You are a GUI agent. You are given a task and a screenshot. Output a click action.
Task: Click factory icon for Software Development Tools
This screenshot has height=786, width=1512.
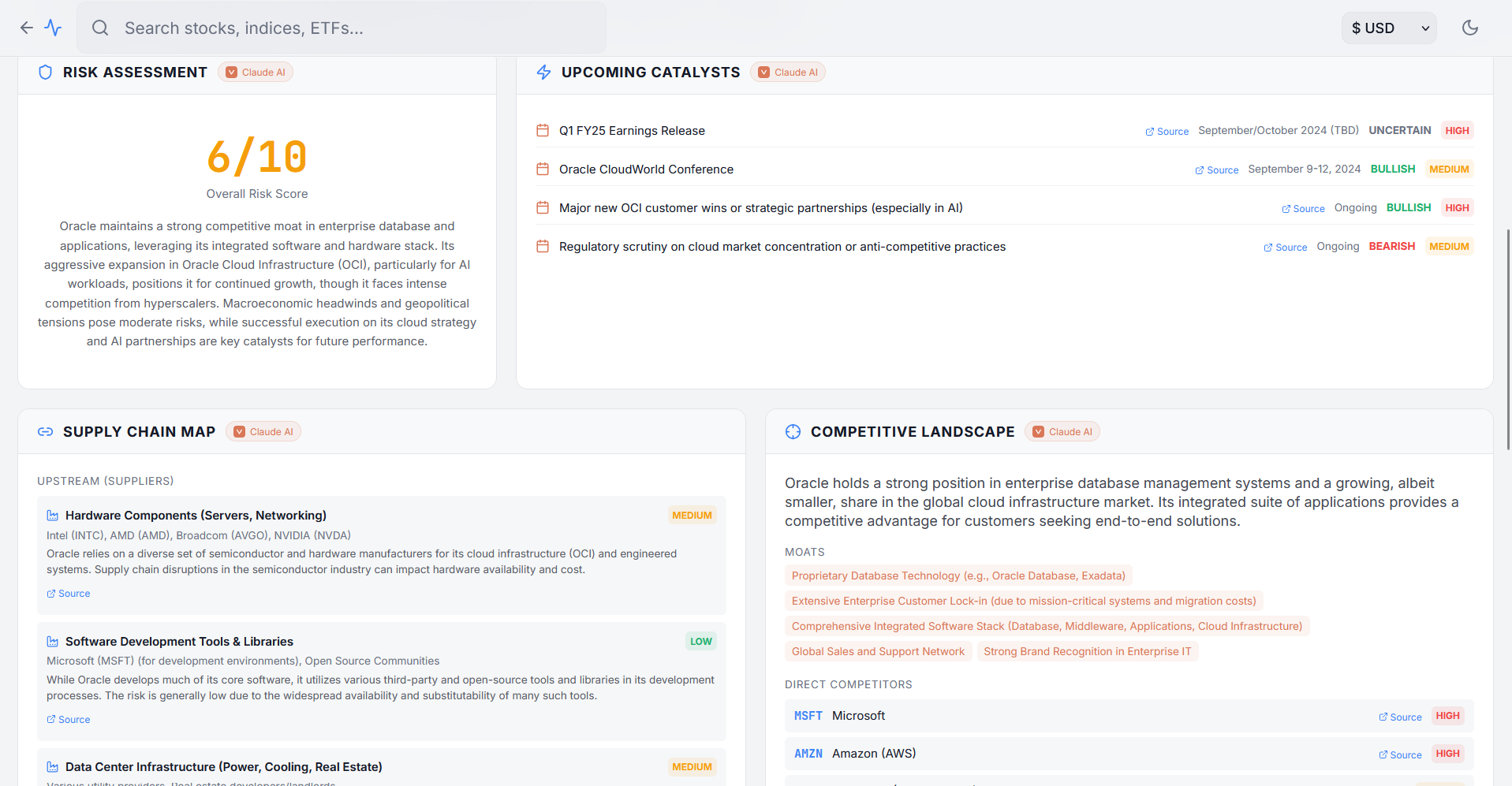53,642
